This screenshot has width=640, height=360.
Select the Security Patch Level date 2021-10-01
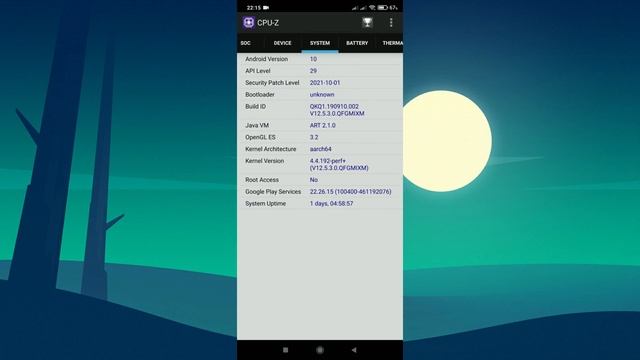[x=325, y=83]
